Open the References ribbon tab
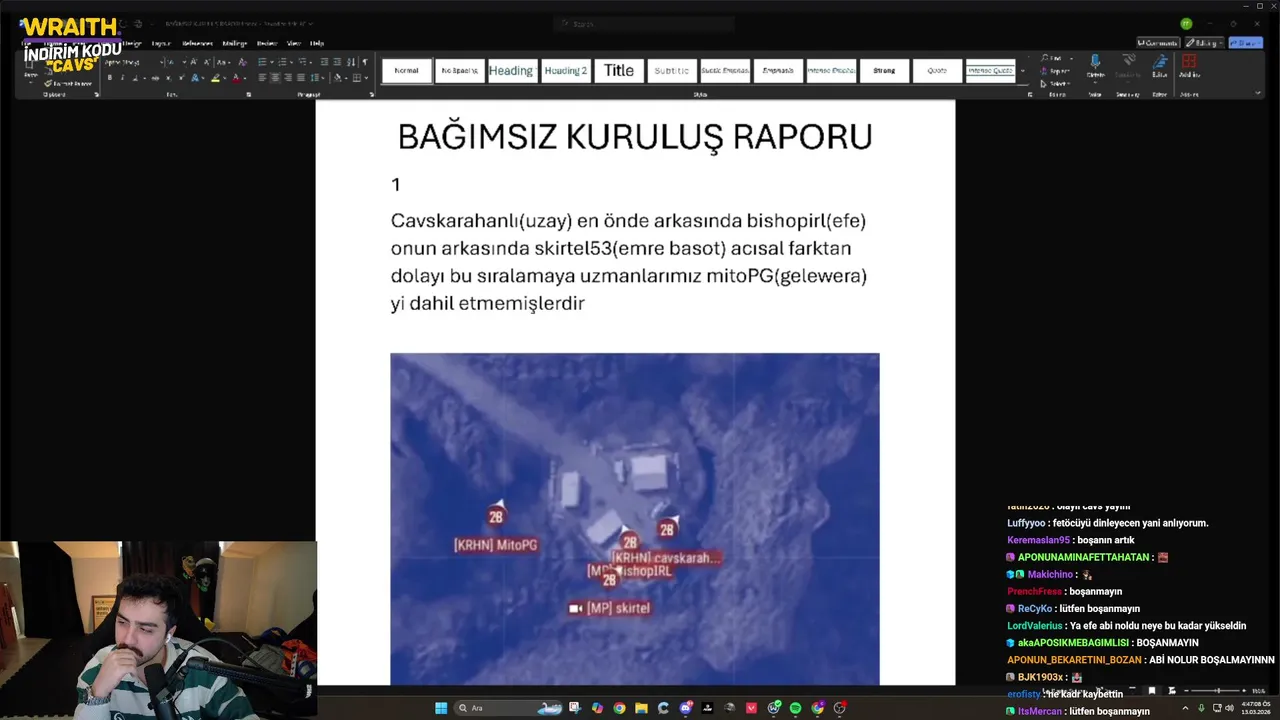Viewport: 1280px width, 720px height. pos(197,43)
